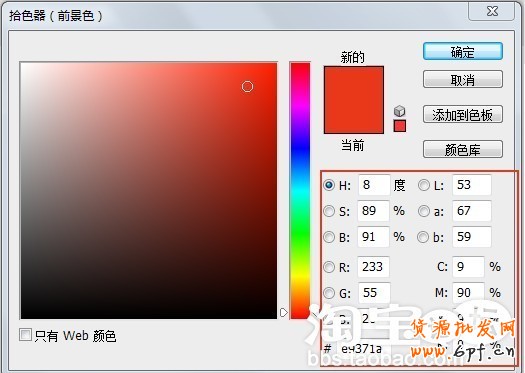Screen dimensions: 525x373
Task: Select the R red radio button
Action: pos(329,267)
